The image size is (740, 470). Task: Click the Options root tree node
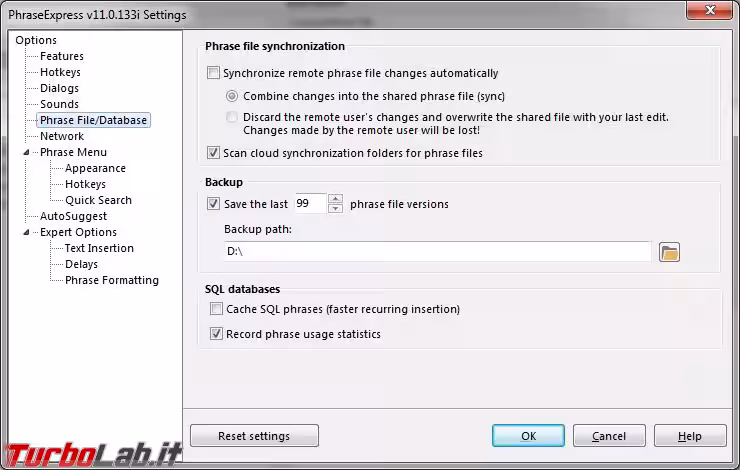tap(36, 40)
